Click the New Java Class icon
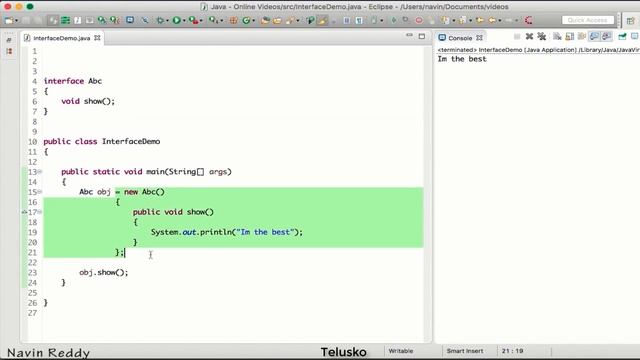 click(246, 20)
